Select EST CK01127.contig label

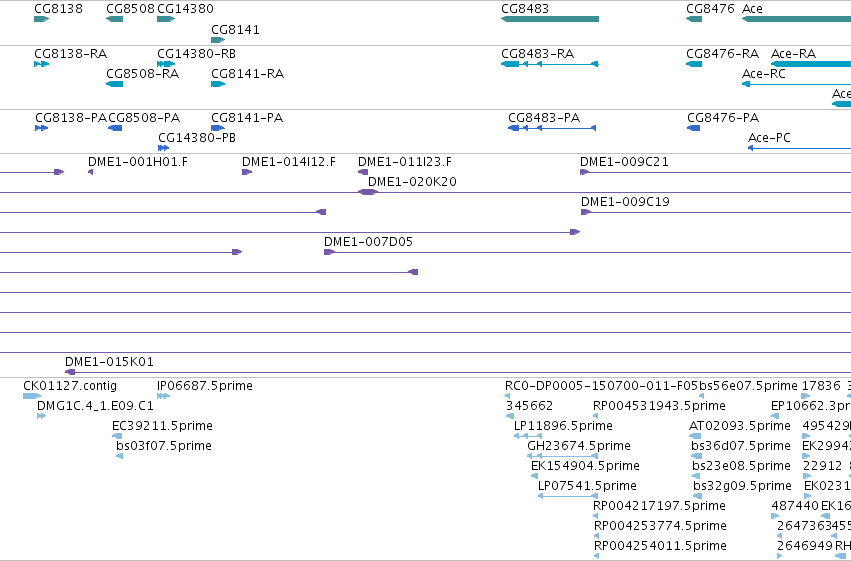70,386
